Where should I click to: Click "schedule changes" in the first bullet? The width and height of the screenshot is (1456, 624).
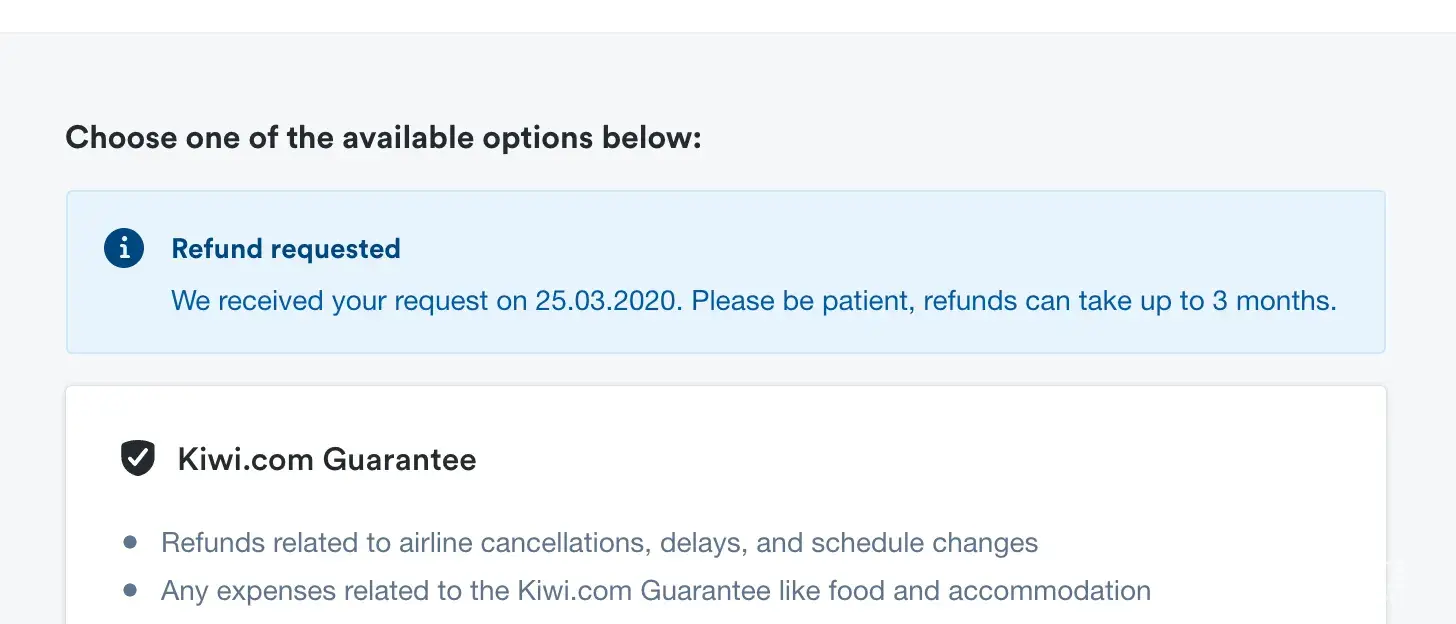[x=924, y=543]
